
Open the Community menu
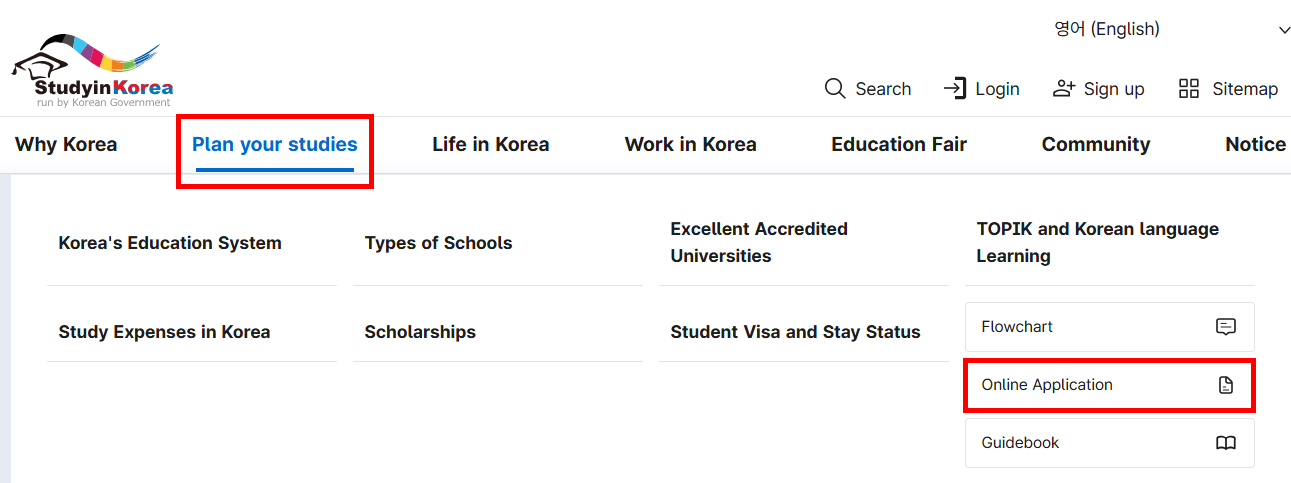[1096, 144]
